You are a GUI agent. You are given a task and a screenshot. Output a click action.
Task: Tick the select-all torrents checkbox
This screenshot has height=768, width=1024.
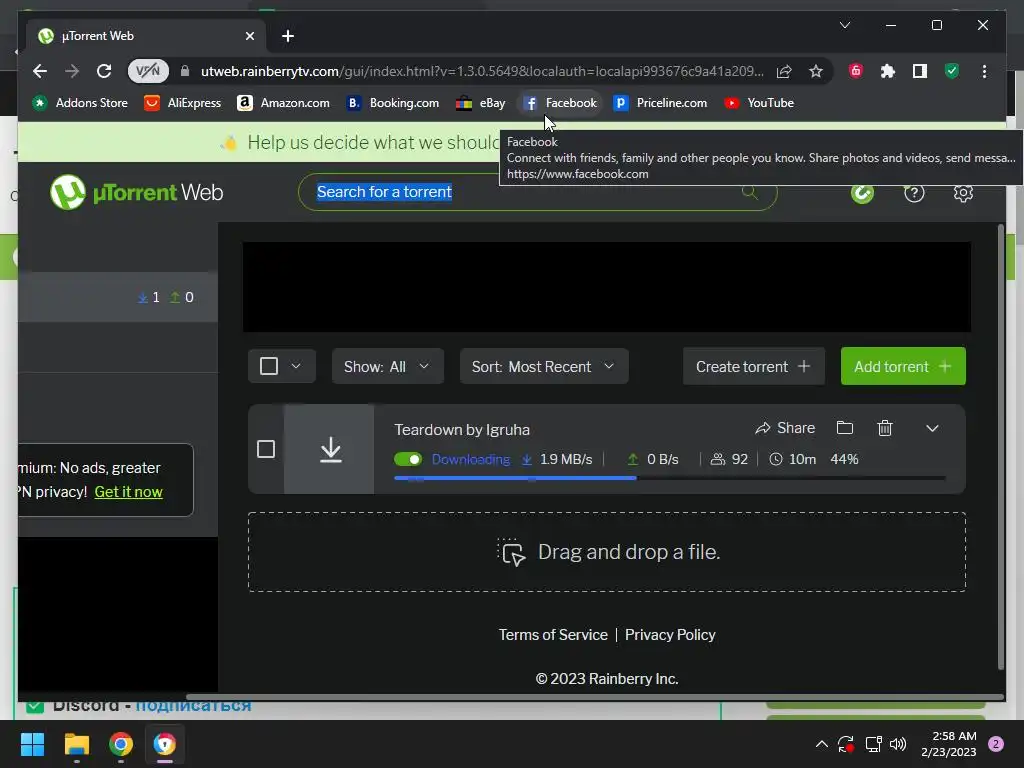269,366
